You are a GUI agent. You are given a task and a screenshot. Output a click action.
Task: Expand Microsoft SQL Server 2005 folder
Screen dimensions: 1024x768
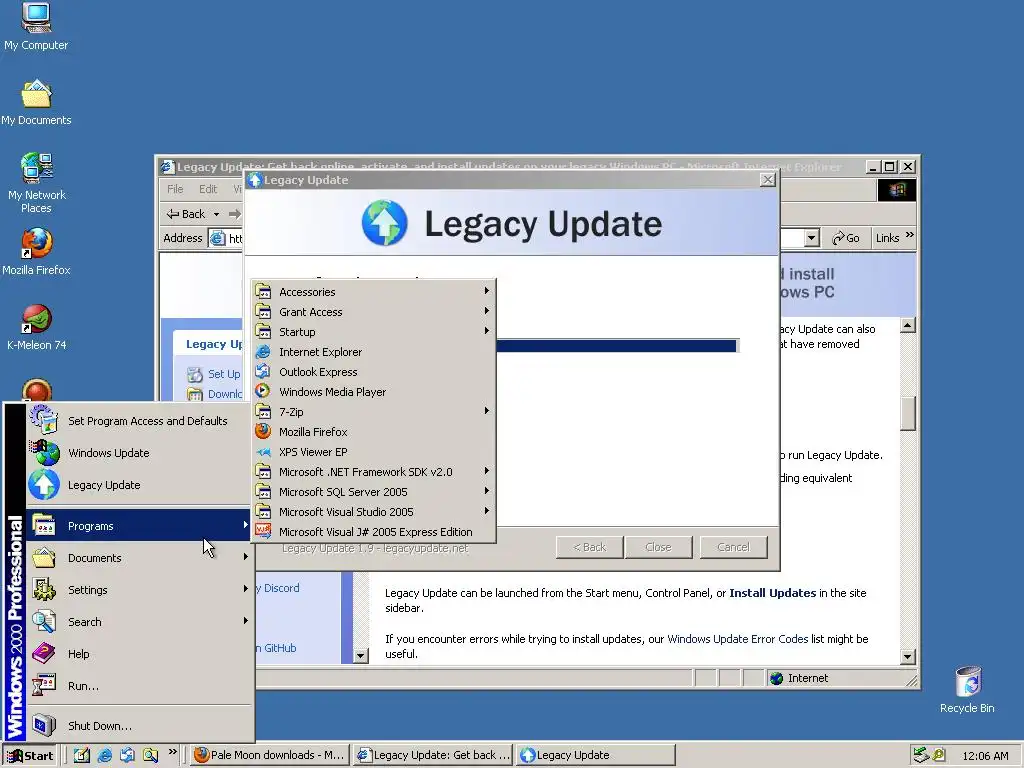click(x=374, y=492)
